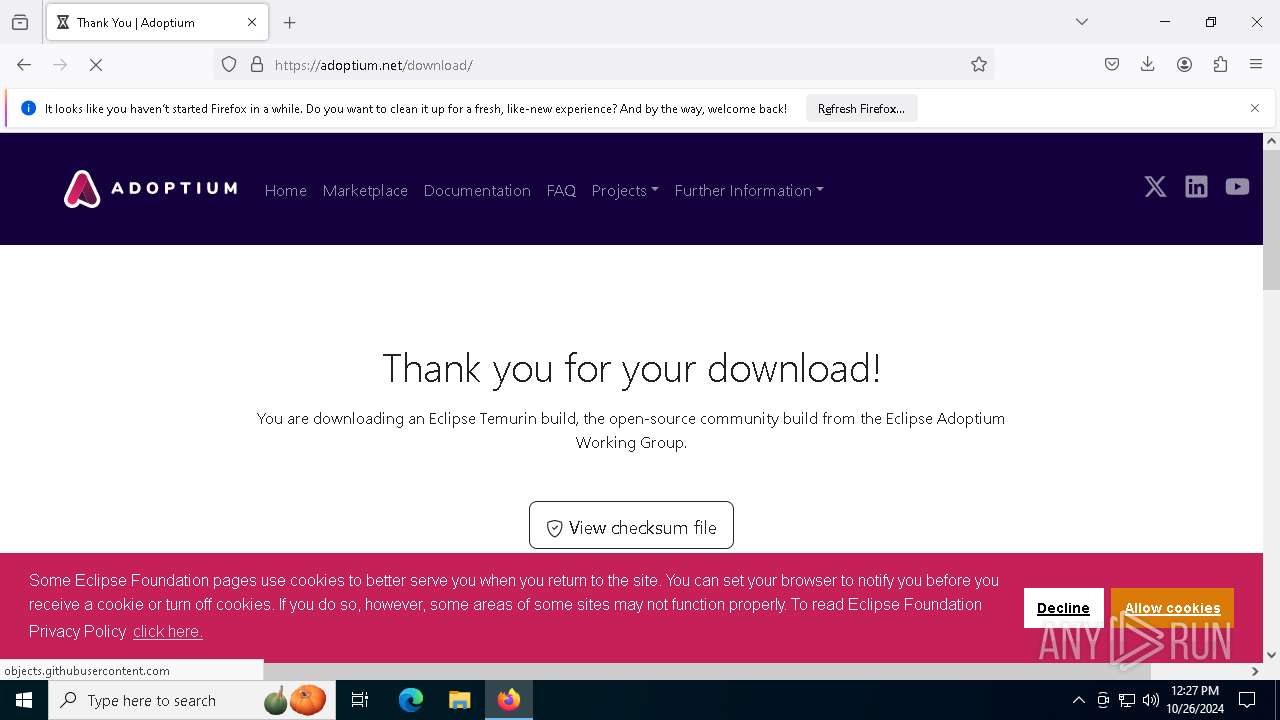The width and height of the screenshot is (1280, 720).
Task: Open Firefox account menu
Action: pos(1184,65)
